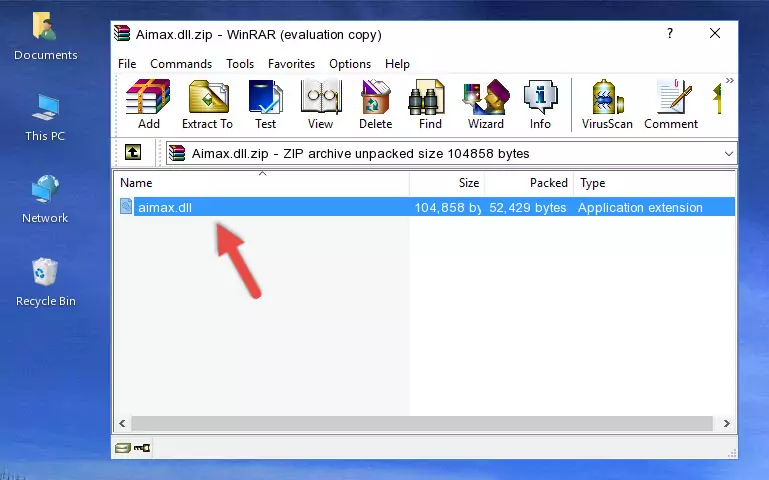Launch the Wizard tool

pyautogui.click(x=486, y=104)
